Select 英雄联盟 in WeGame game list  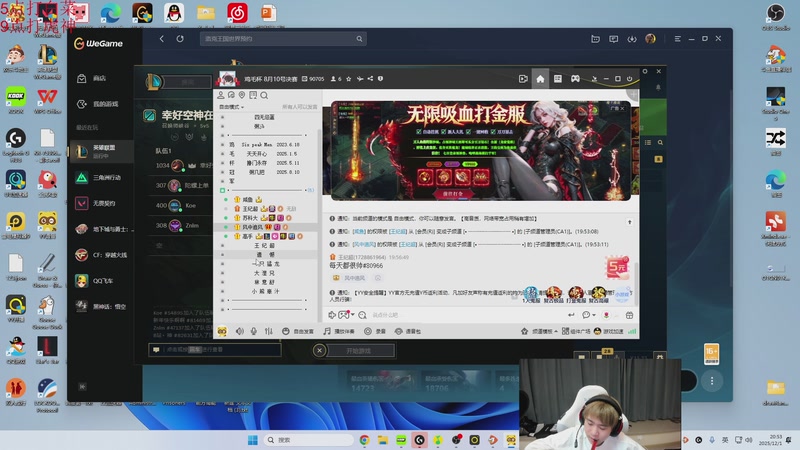101,151
